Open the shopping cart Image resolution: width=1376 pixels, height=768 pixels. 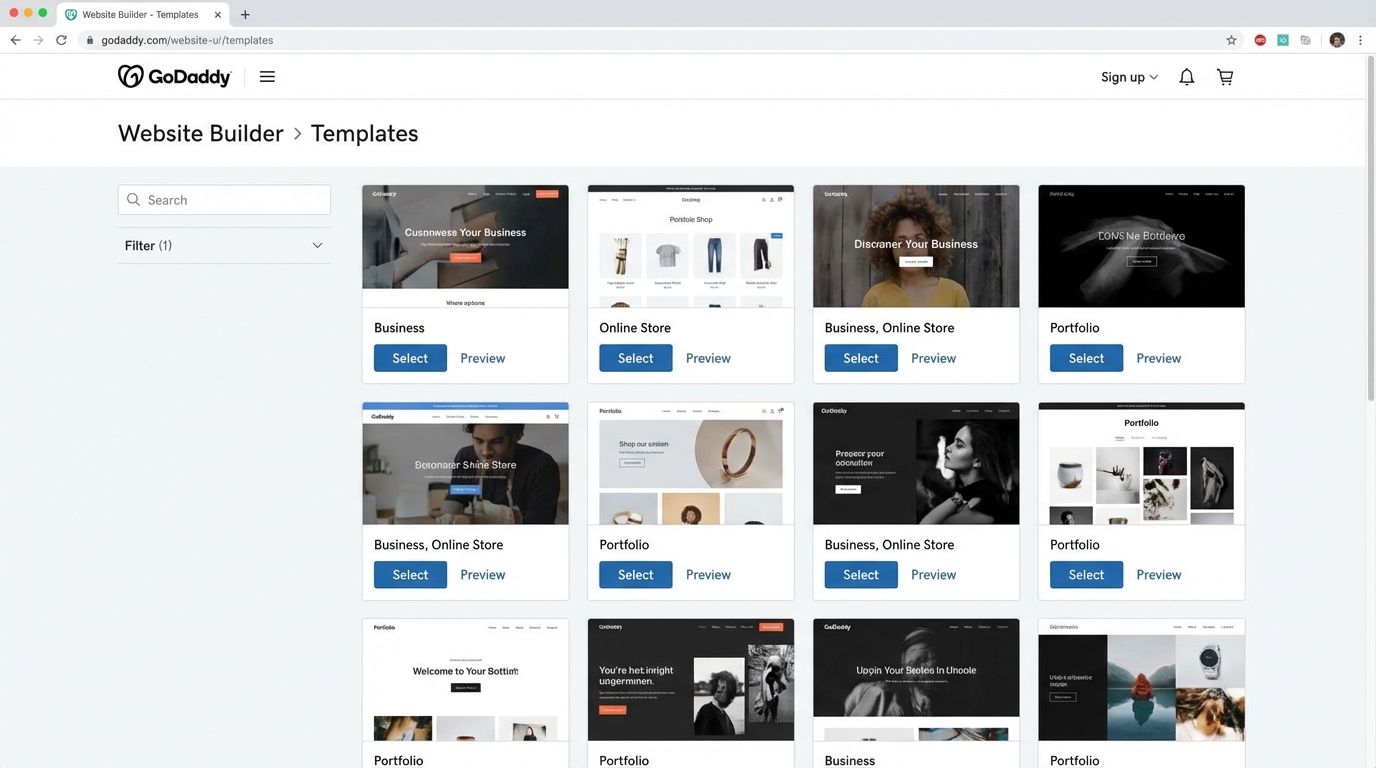click(x=1224, y=76)
